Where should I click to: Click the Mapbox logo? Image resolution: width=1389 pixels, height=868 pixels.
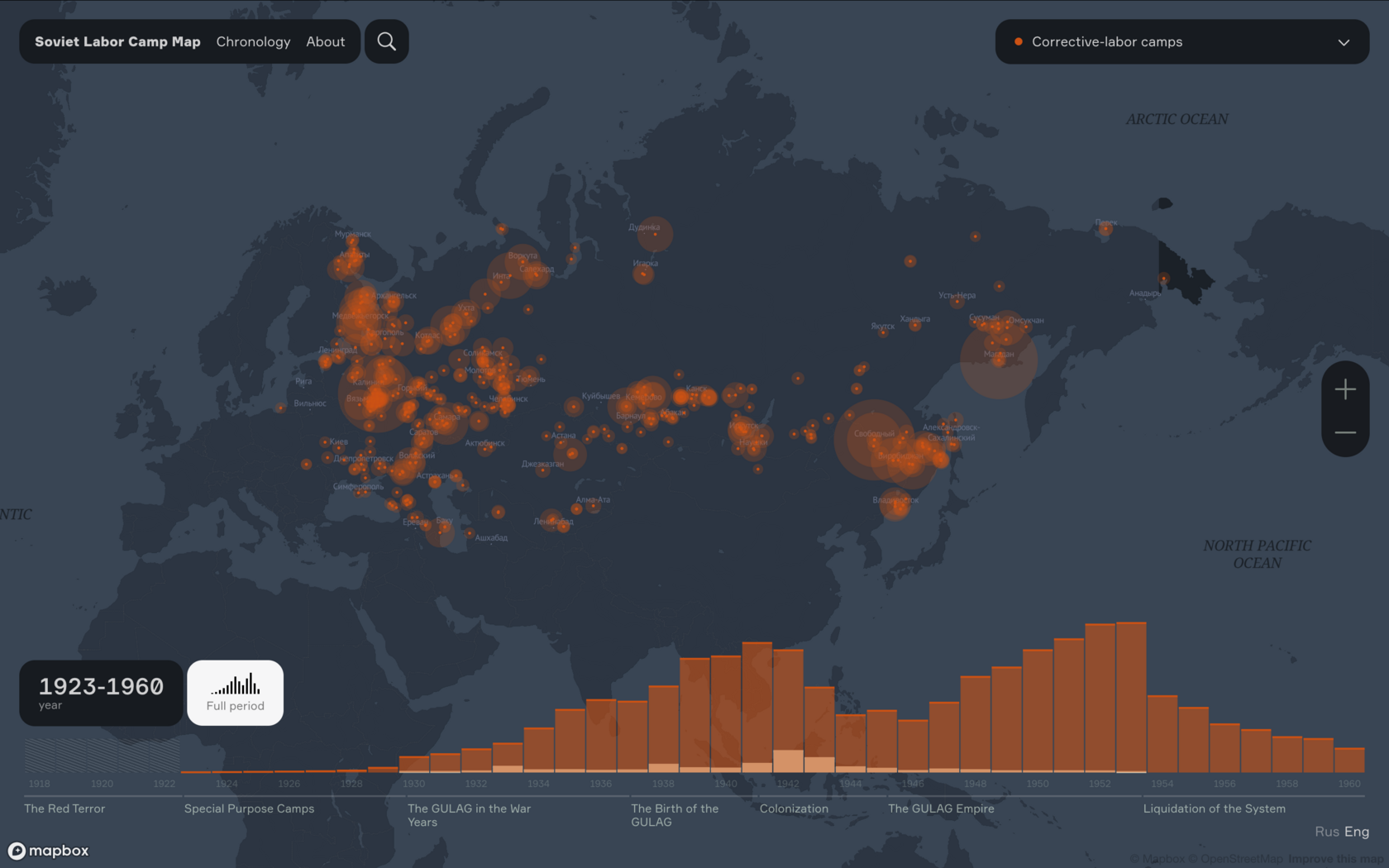point(49,851)
